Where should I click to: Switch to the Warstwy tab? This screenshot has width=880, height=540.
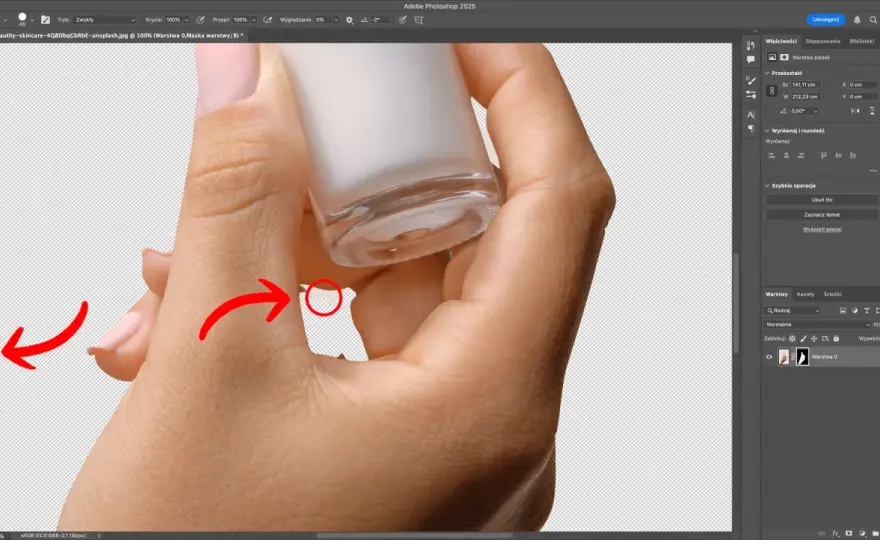pyautogui.click(x=777, y=294)
